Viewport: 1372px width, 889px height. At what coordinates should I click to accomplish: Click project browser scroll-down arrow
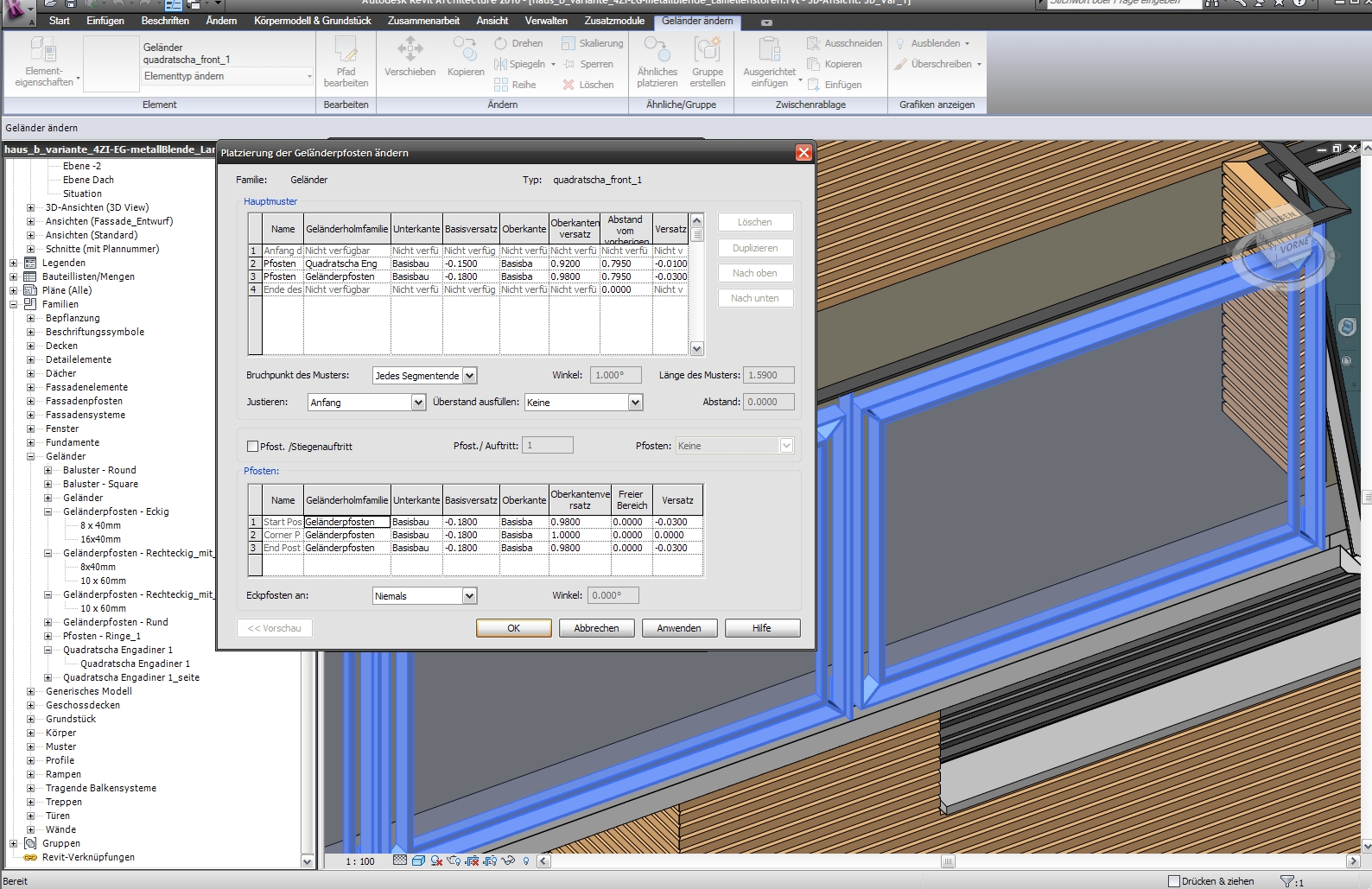(x=307, y=861)
